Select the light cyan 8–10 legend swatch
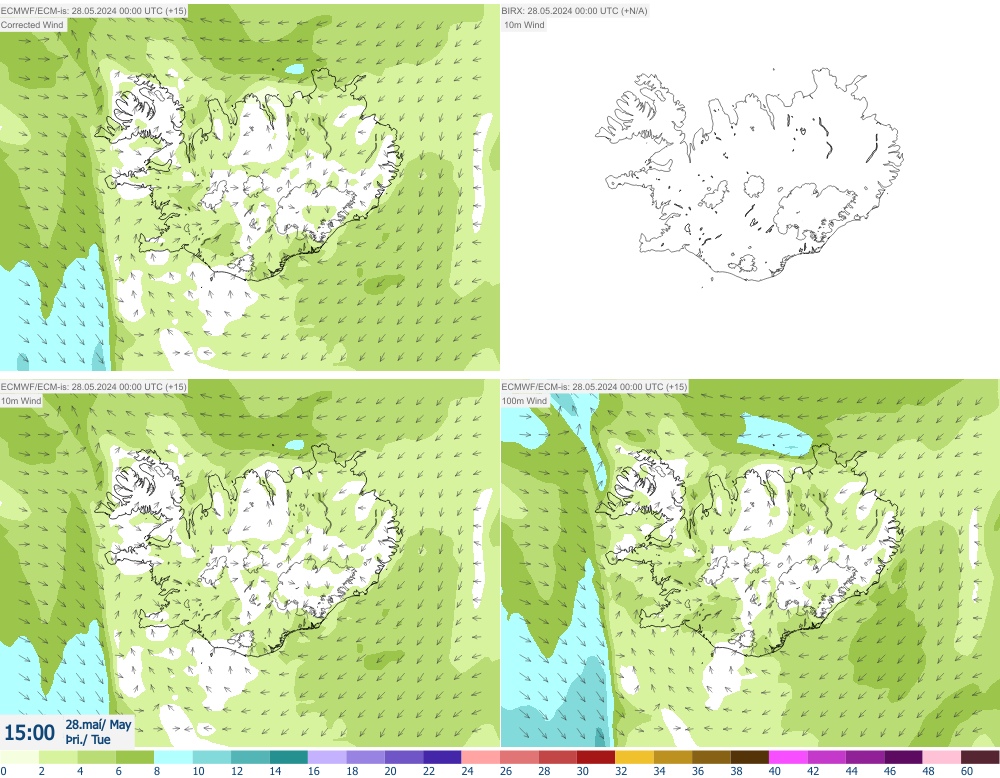The height and width of the screenshot is (778, 1000). 173,757
